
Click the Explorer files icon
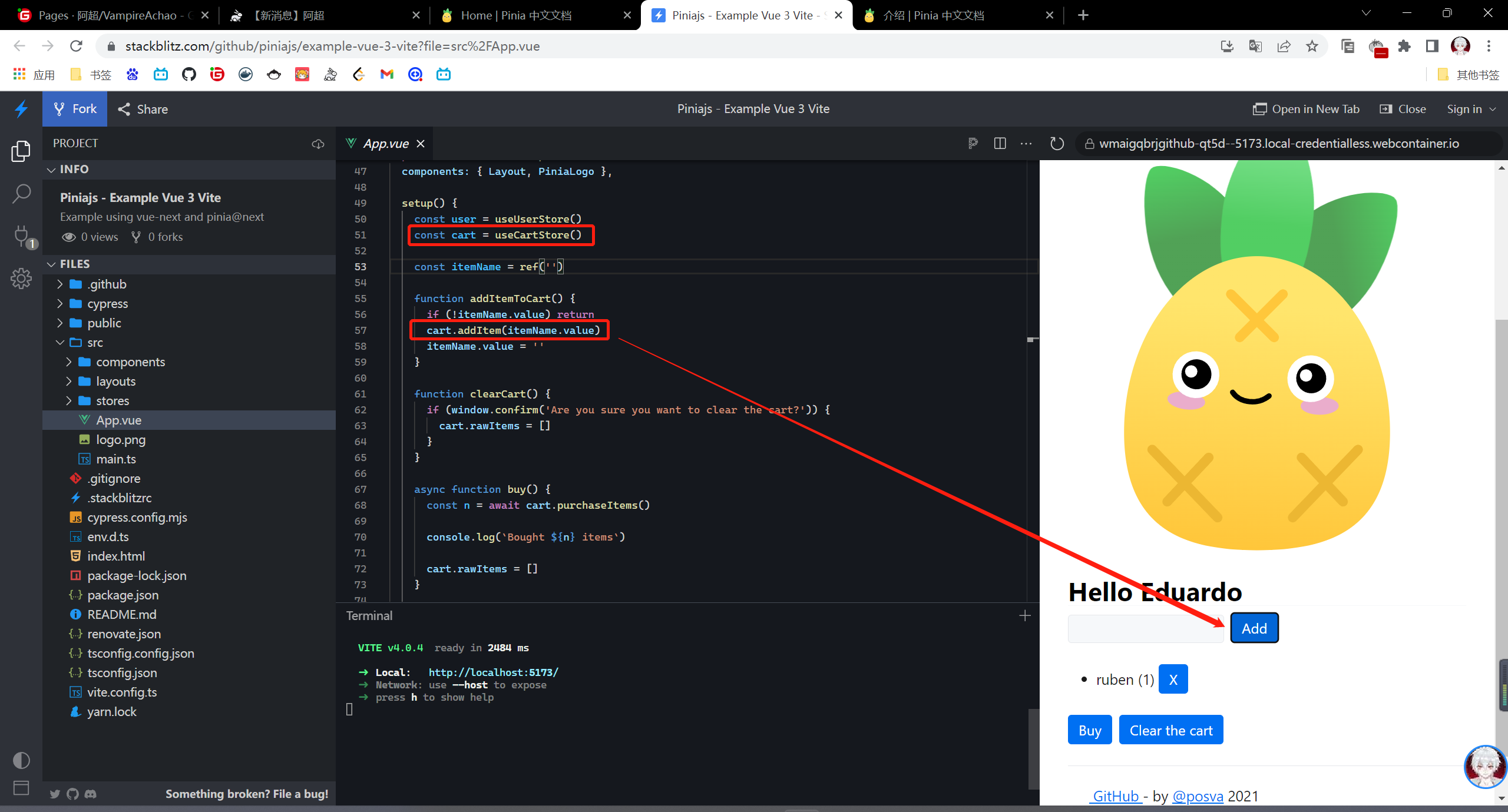(21, 151)
